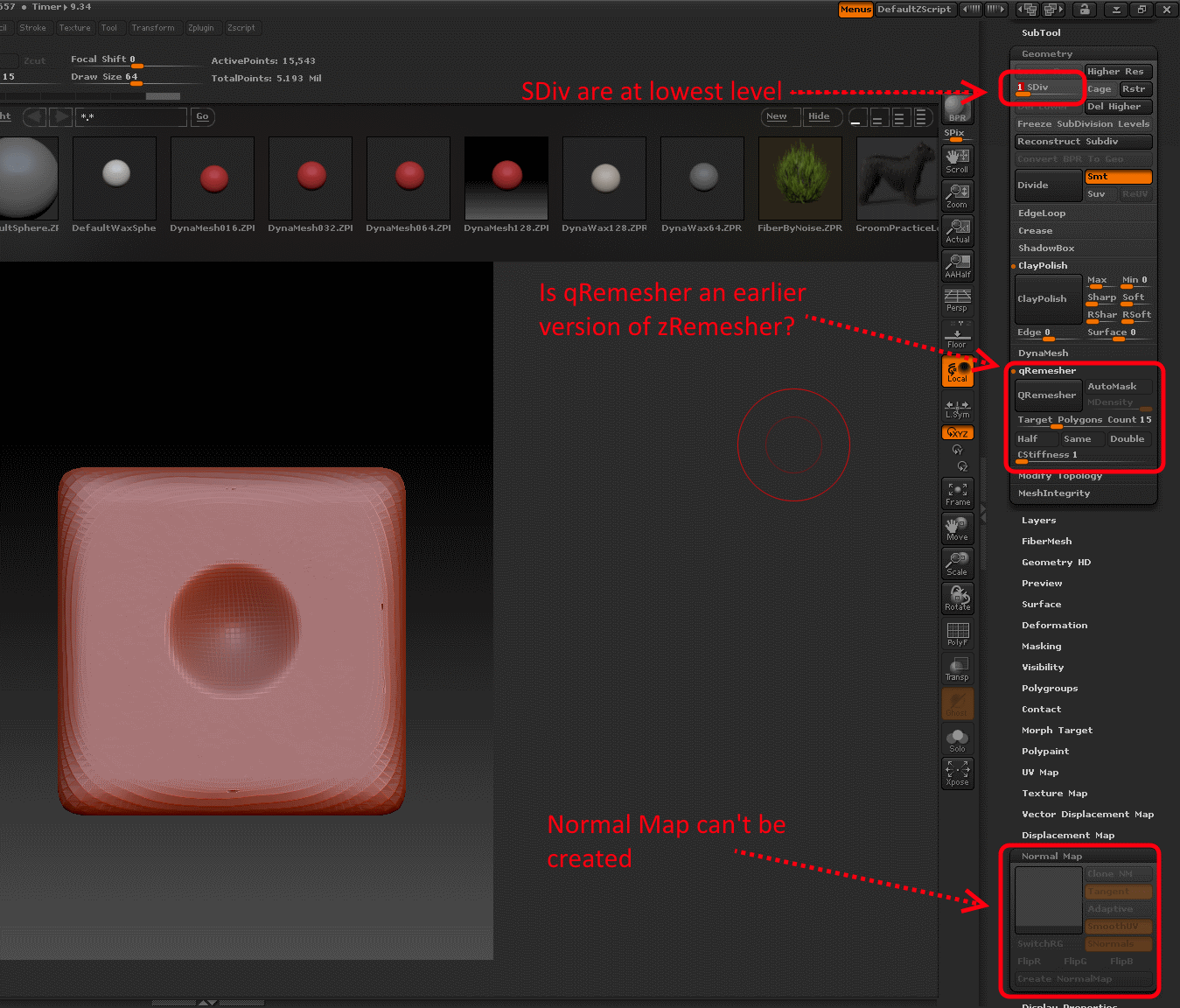Expand the Displacement Map section
Screen dimensions: 1180x1008
coord(1068,836)
